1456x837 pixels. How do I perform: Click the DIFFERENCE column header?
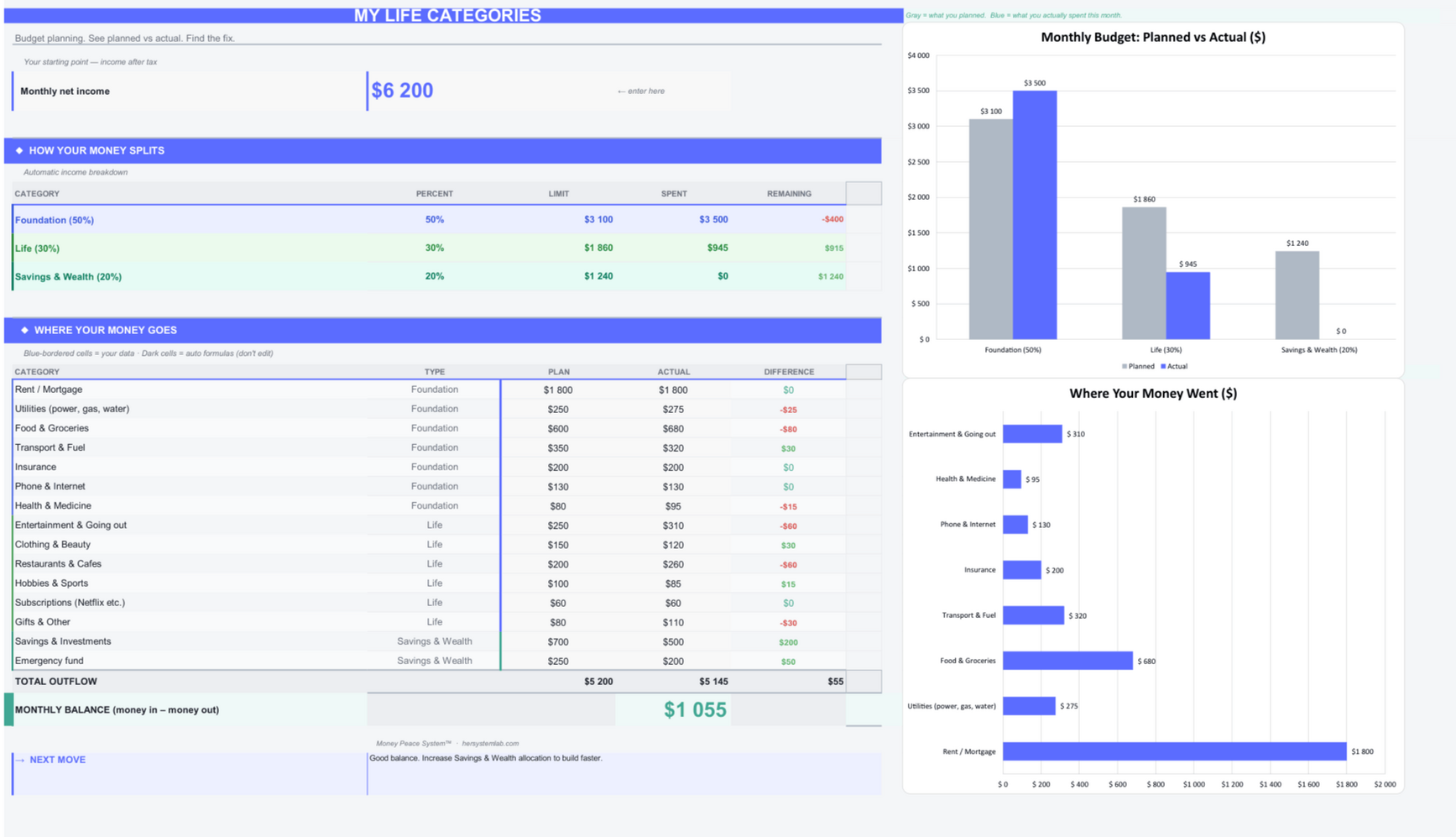pyautogui.click(x=789, y=372)
